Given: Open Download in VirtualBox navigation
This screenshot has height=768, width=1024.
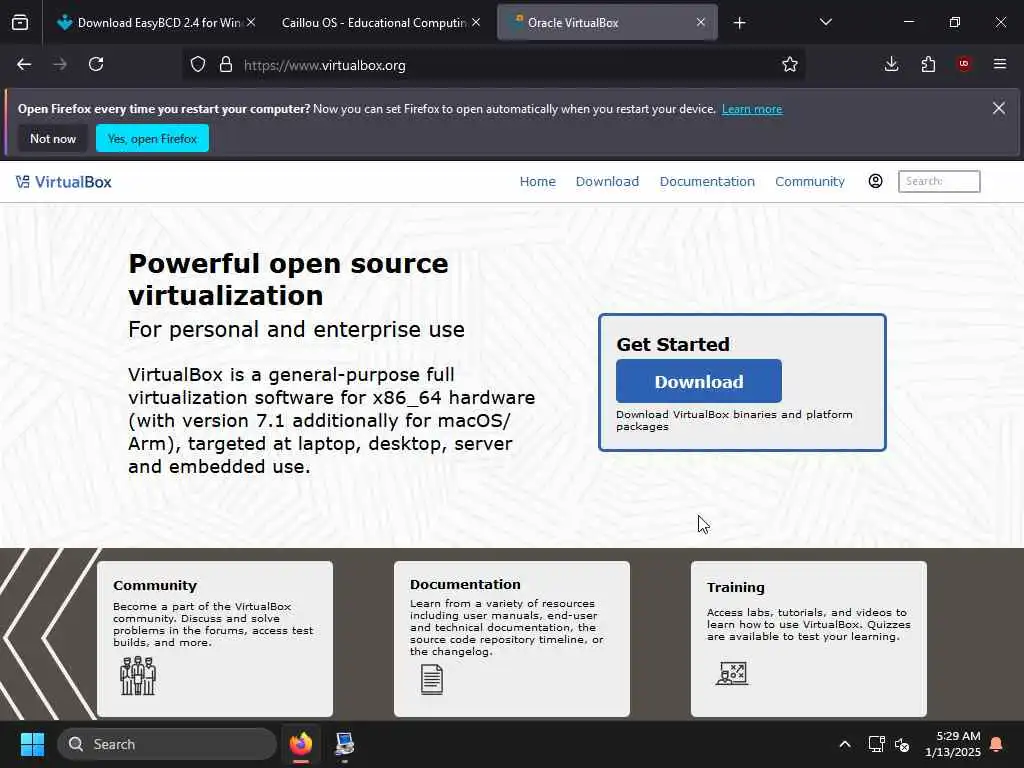Looking at the screenshot, I should [x=607, y=182].
